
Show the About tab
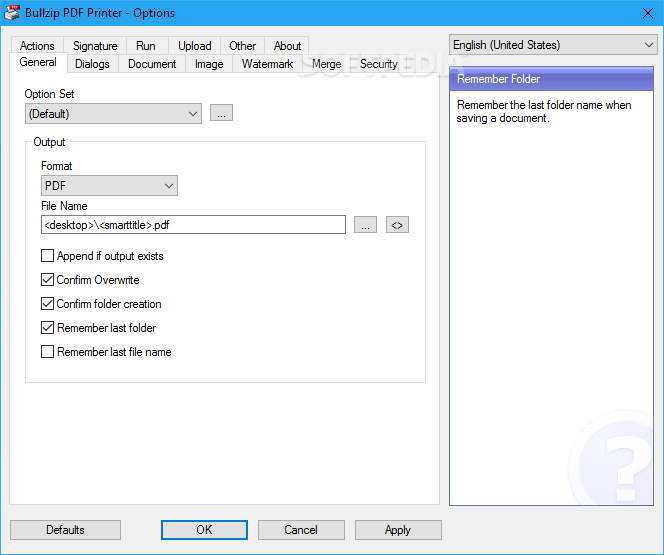point(287,45)
